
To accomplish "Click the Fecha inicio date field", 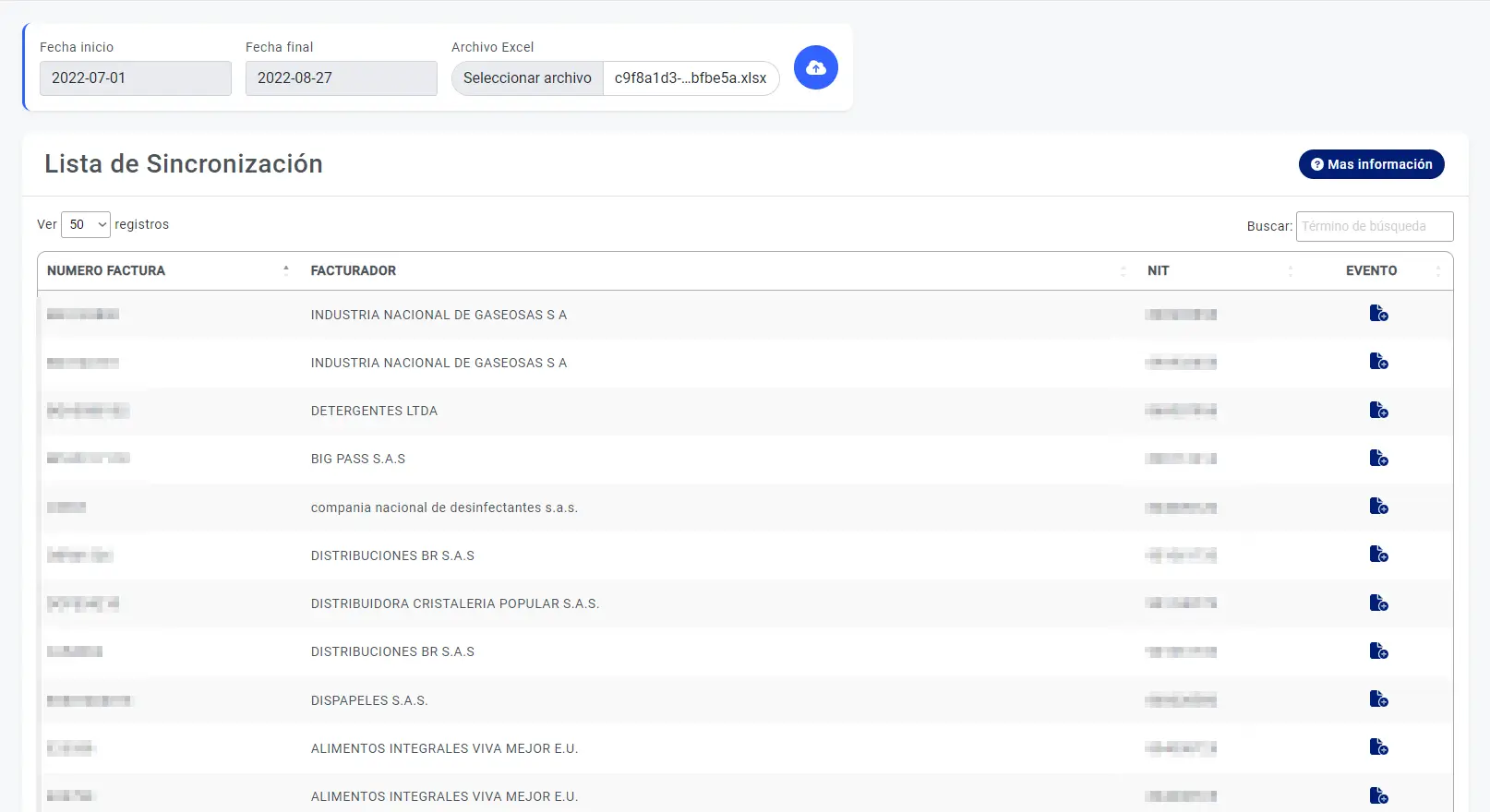I will (x=135, y=78).
